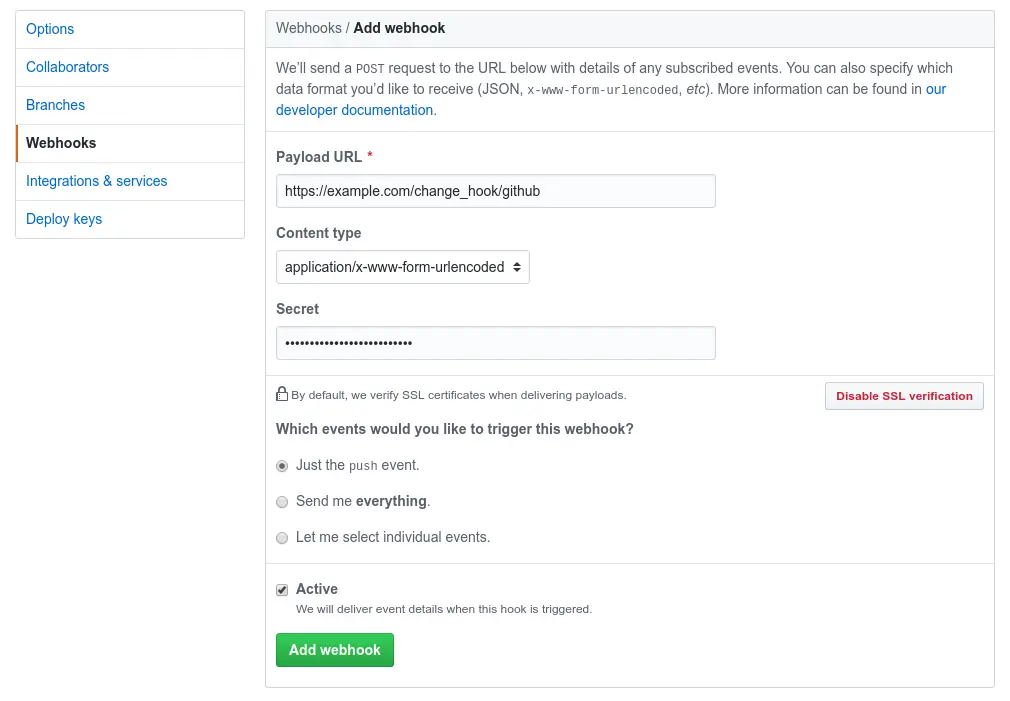The image size is (1010, 701).
Task: Open the Content type dropdown
Action: 402,267
